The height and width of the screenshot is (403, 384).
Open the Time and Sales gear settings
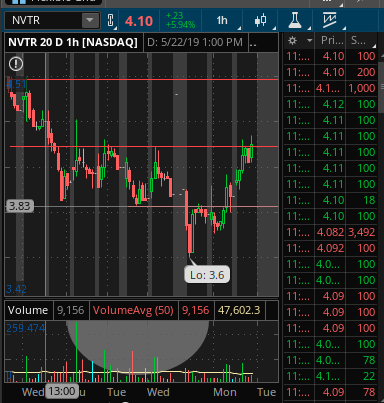click(x=292, y=41)
